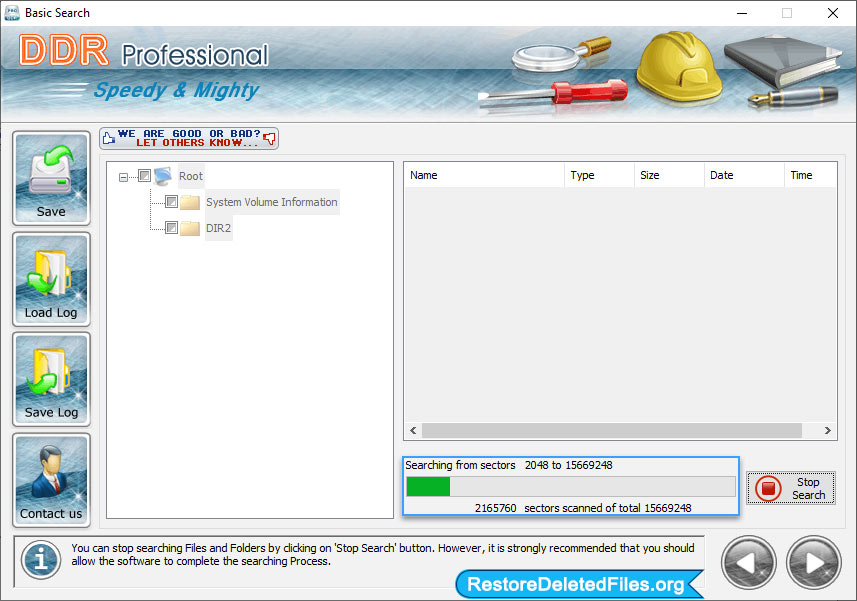Click the 'We are good or bad' feedback banner
Viewport: 857px width, 601px height.
click(189, 138)
